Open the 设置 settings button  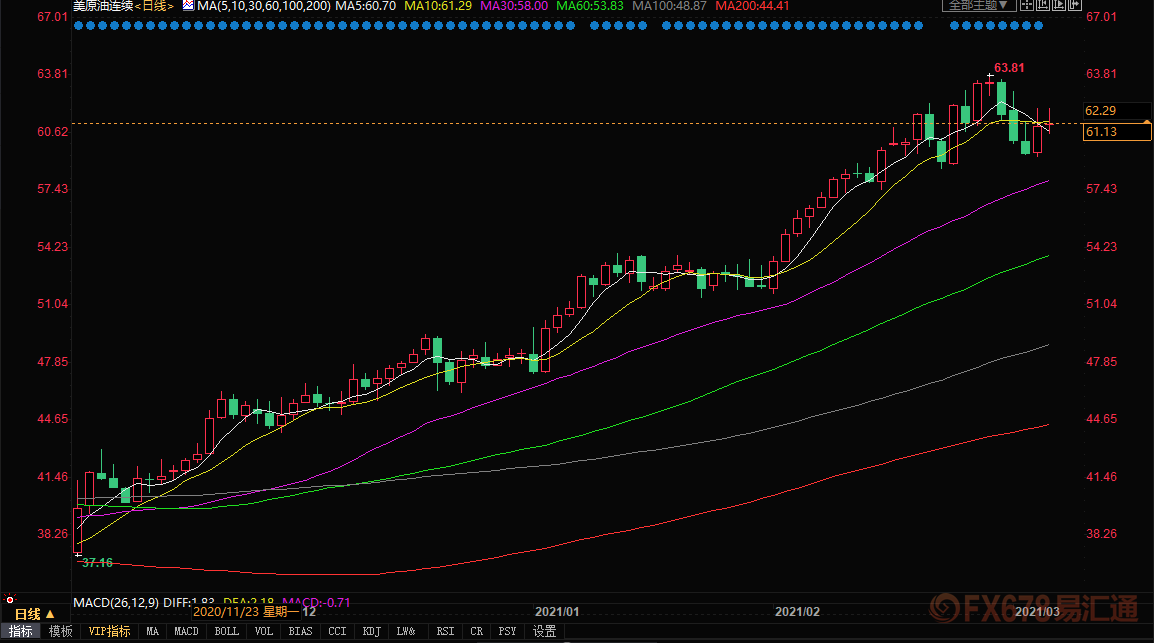point(545,631)
